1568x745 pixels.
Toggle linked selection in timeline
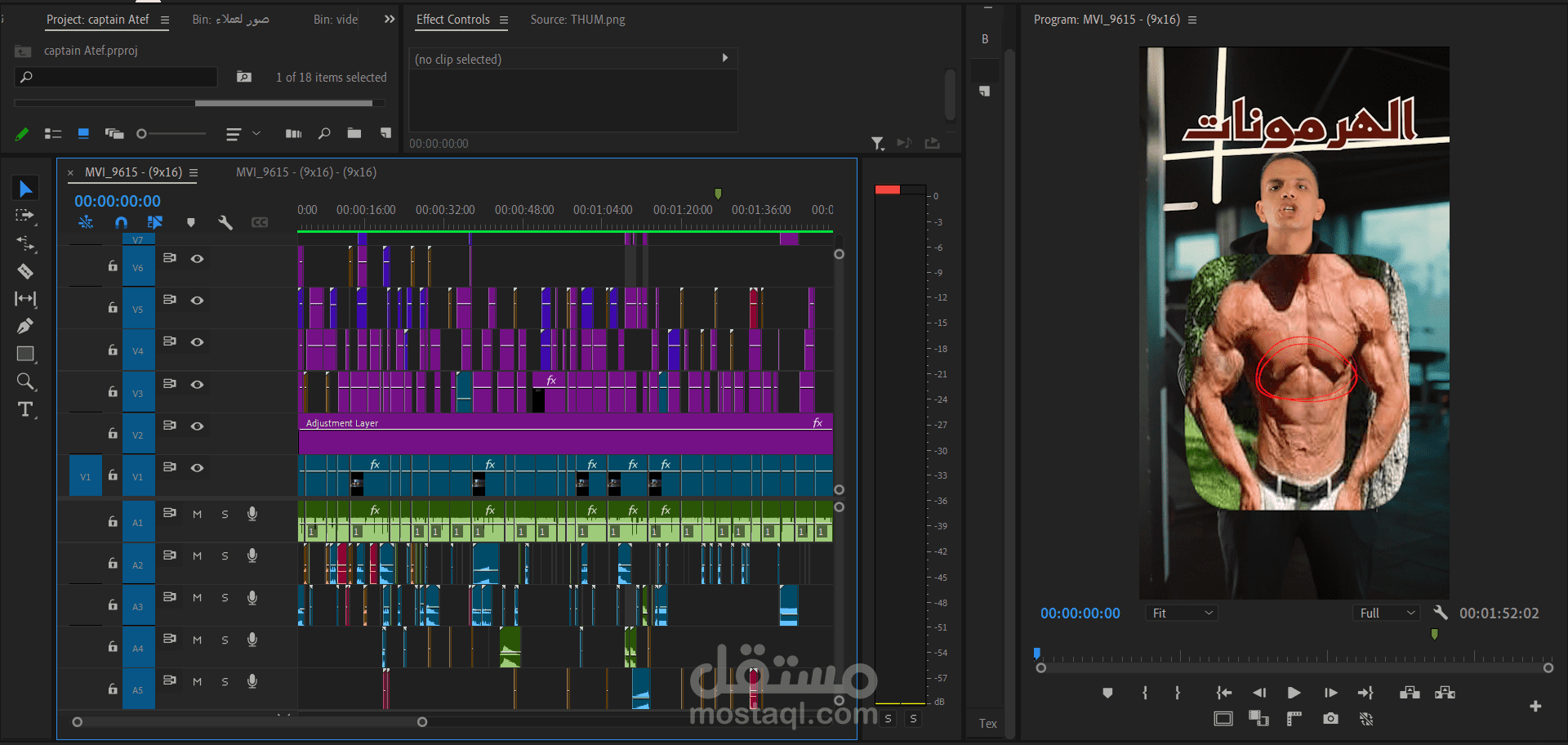tap(155, 222)
